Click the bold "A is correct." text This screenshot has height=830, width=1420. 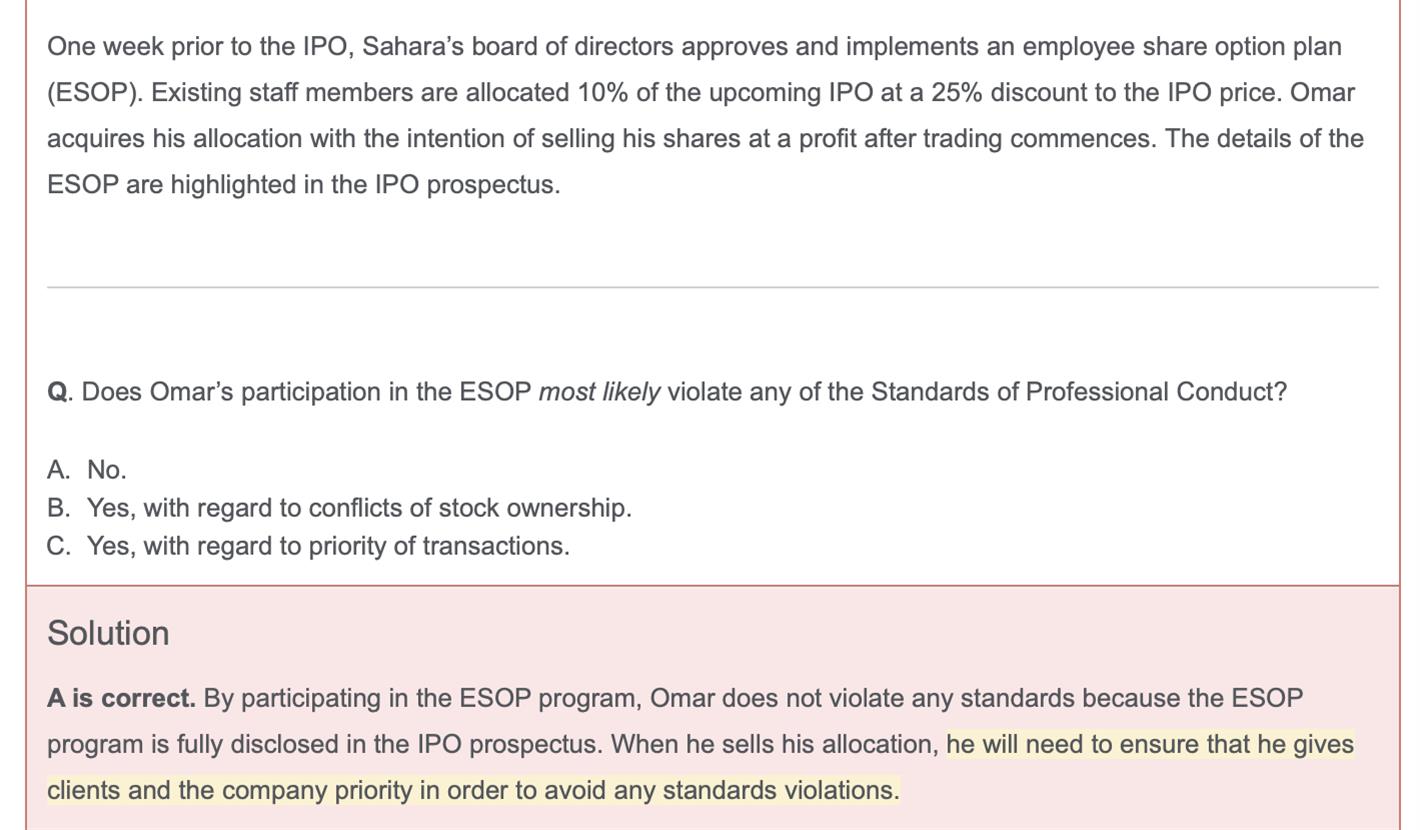click(121, 698)
